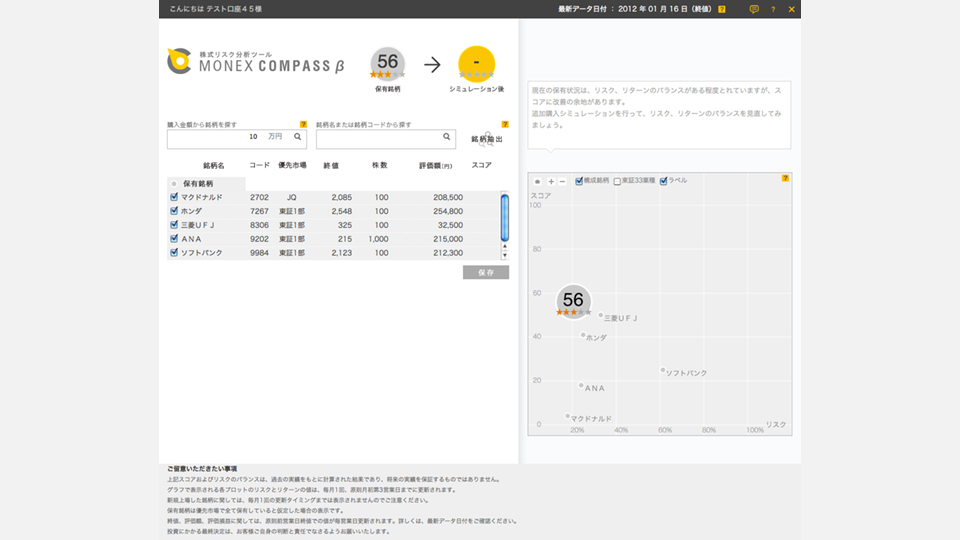
Task: Click the holdings list scroll down arrow
Action: (504, 255)
